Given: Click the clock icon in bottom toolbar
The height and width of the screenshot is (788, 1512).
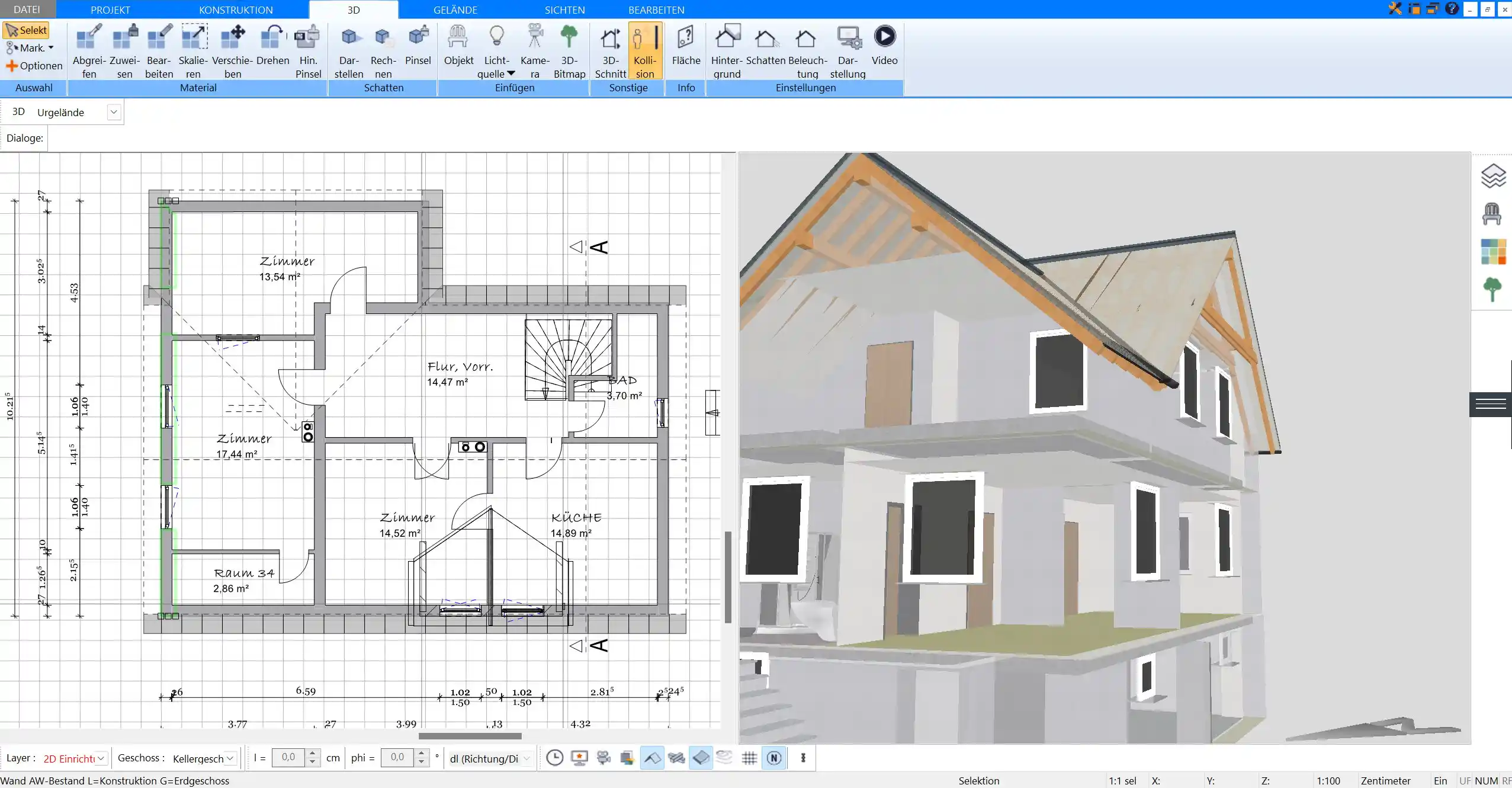Looking at the screenshot, I should pos(554,758).
